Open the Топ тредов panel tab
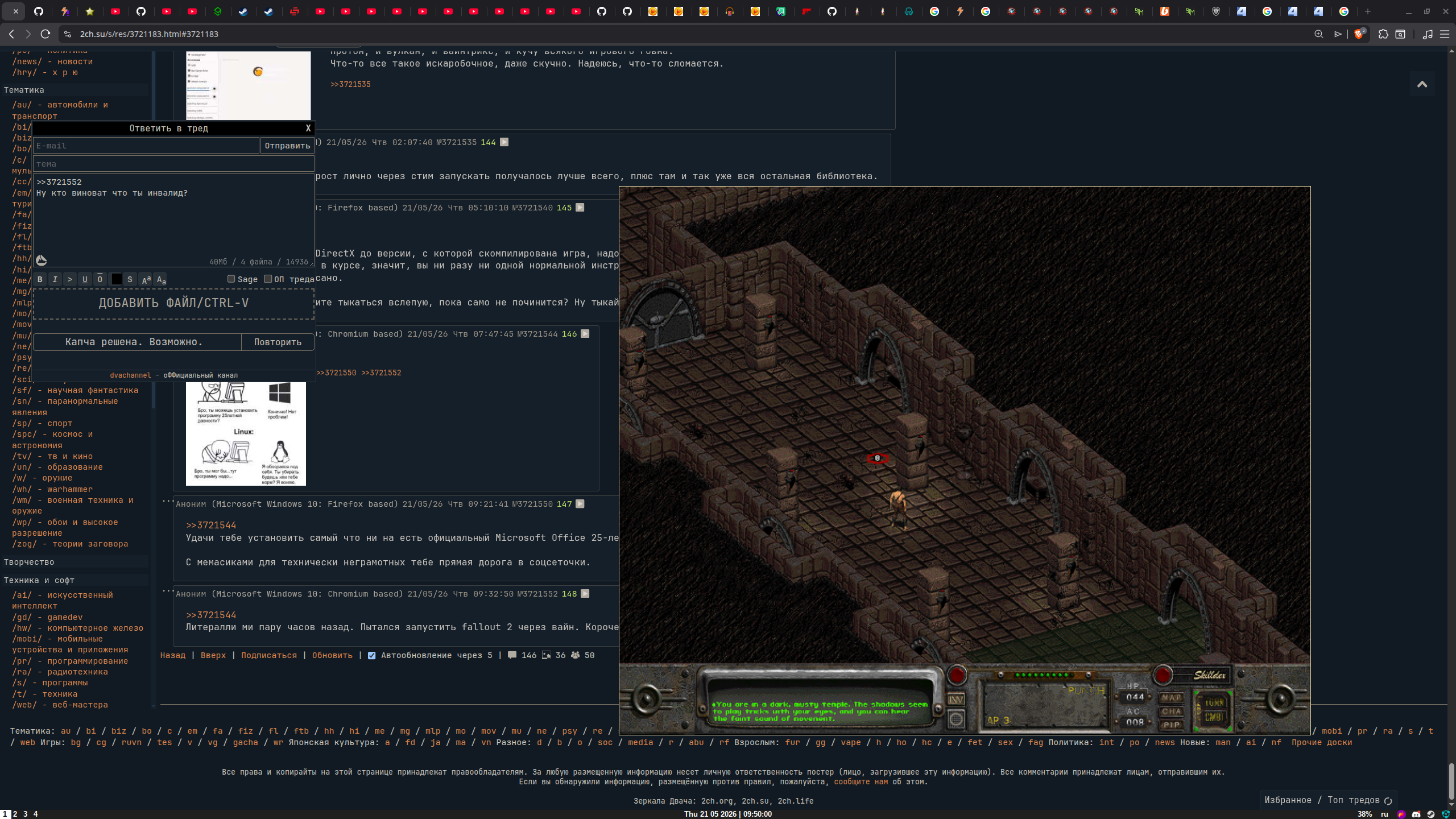The image size is (1456, 819). 1354,800
